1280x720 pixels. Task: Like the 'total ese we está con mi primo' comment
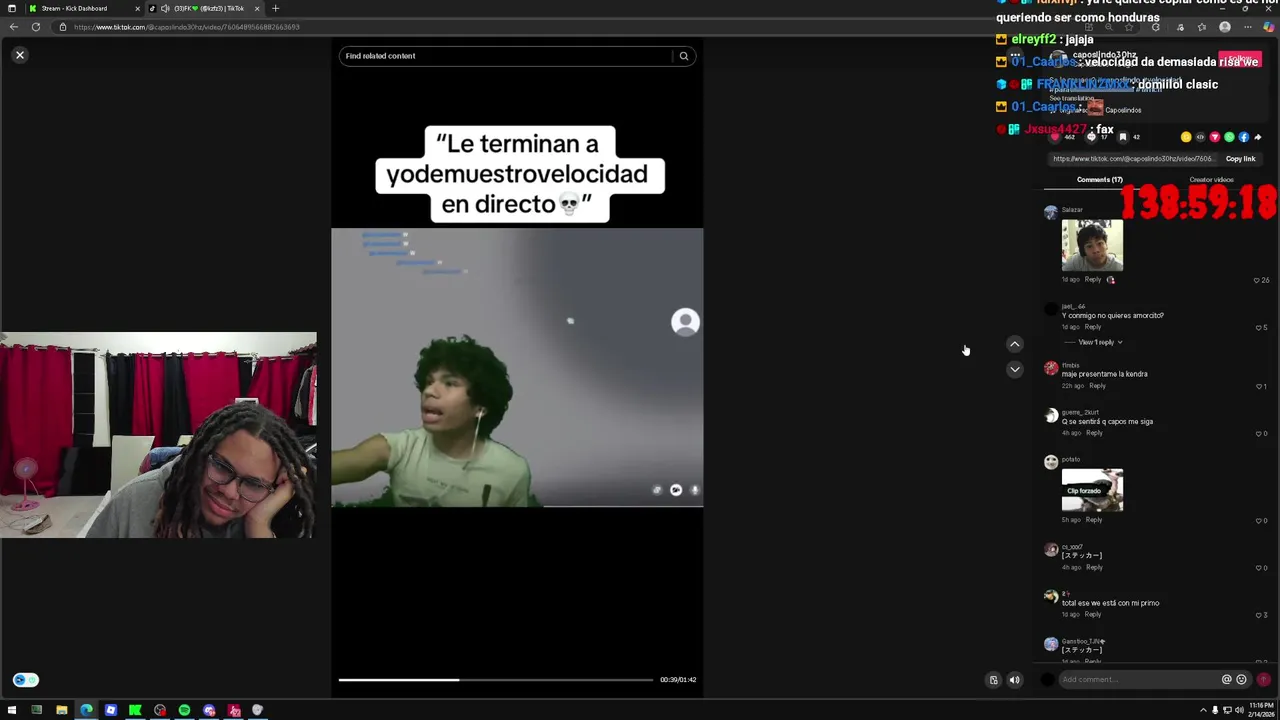[1259, 615]
